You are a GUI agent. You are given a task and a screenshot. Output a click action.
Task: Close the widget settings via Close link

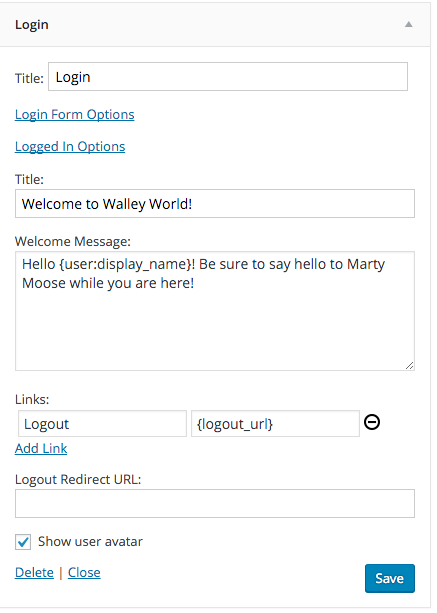[84, 573]
